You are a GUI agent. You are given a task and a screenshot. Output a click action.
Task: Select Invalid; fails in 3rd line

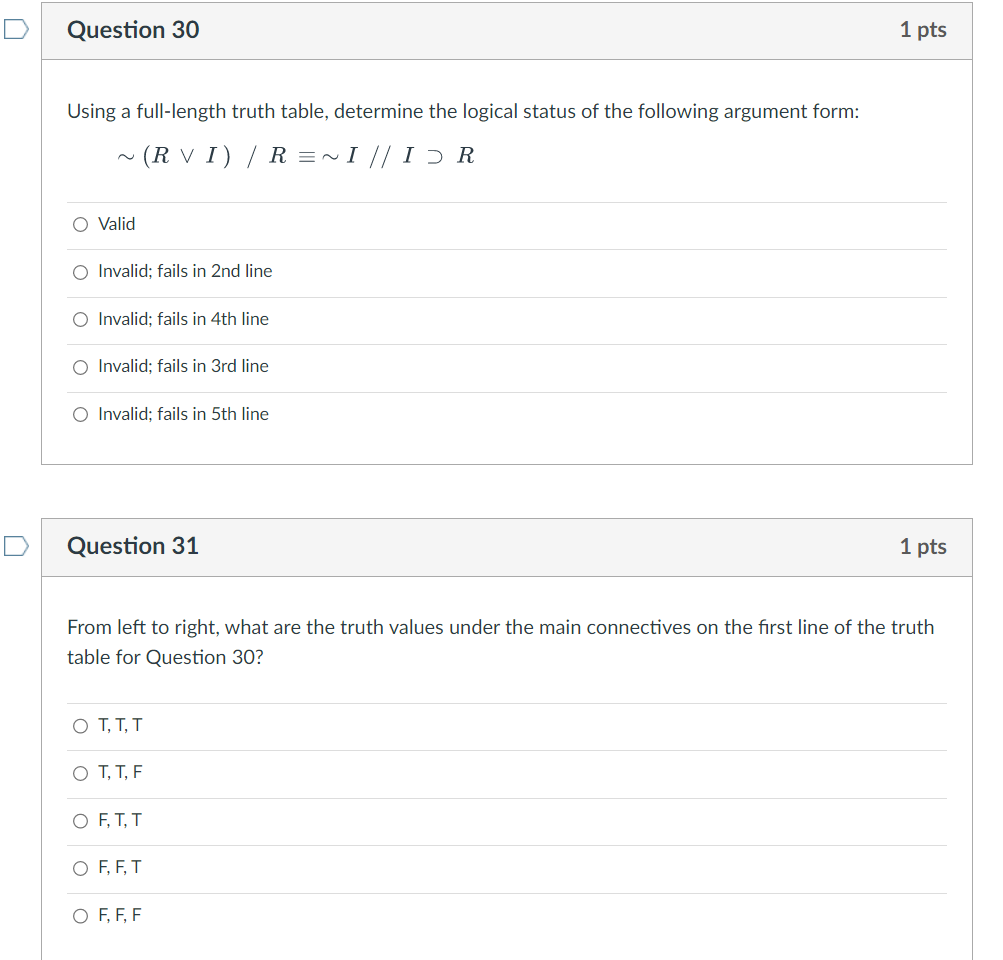(x=80, y=367)
